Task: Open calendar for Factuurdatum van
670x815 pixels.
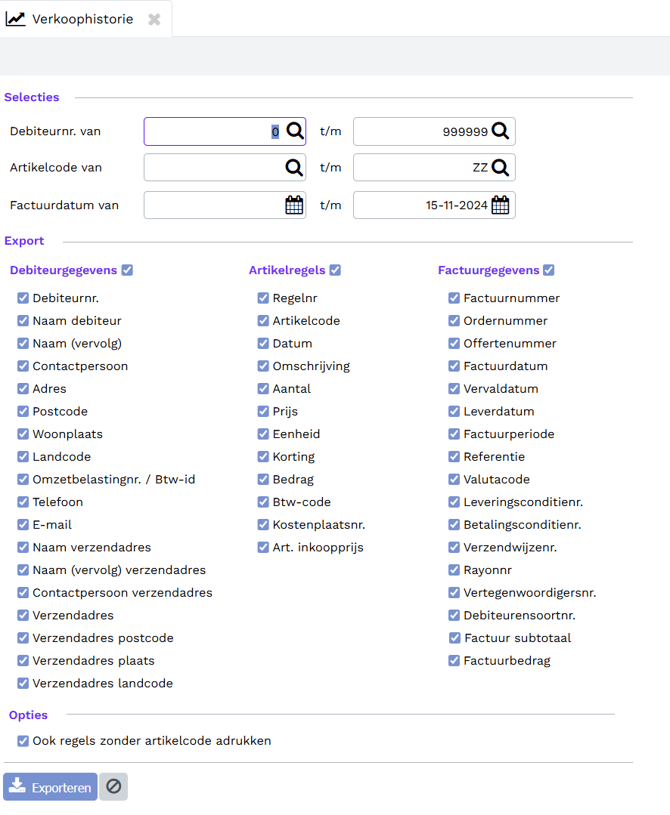Action: (294, 205)
